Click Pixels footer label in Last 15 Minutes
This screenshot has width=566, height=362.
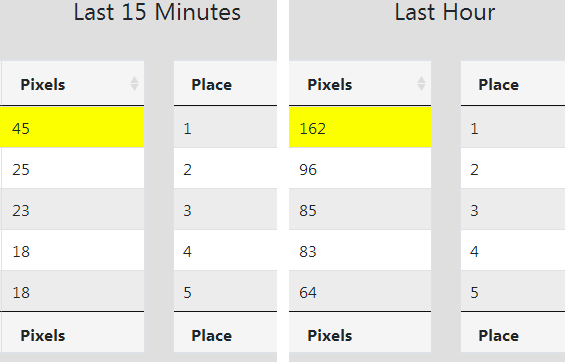43,336
